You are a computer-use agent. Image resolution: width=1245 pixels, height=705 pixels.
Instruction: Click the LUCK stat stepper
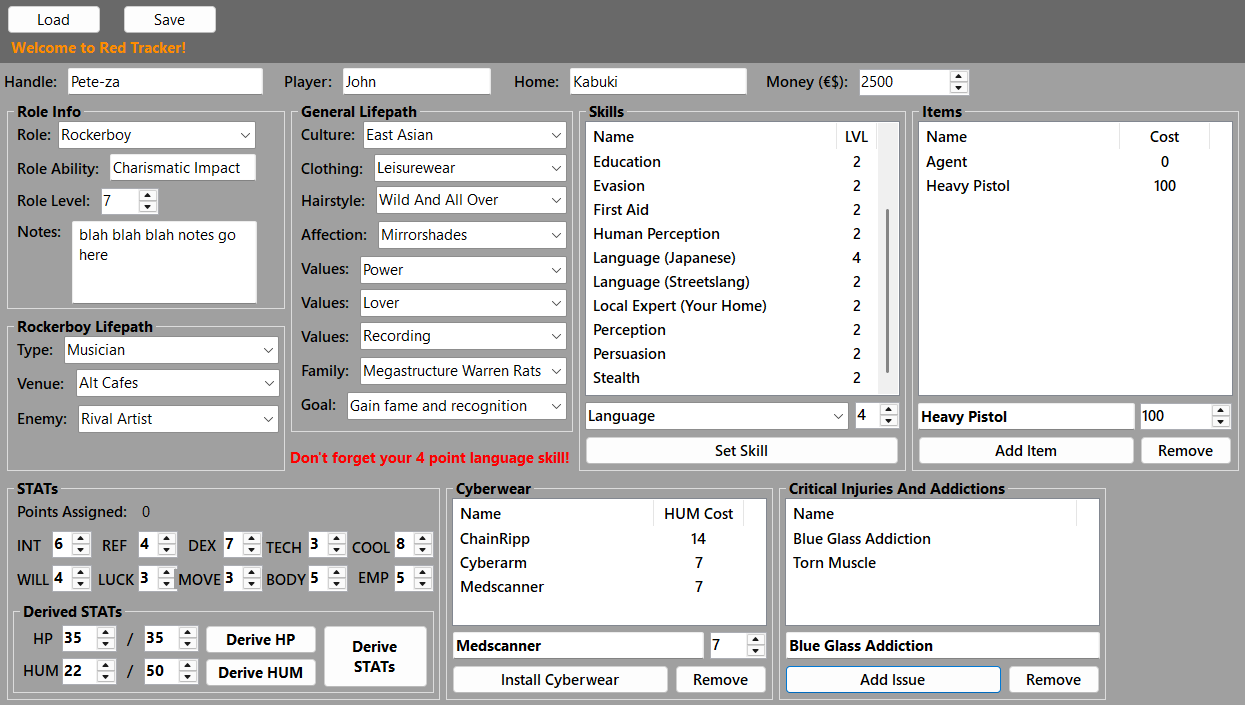[x=158, y=578]
